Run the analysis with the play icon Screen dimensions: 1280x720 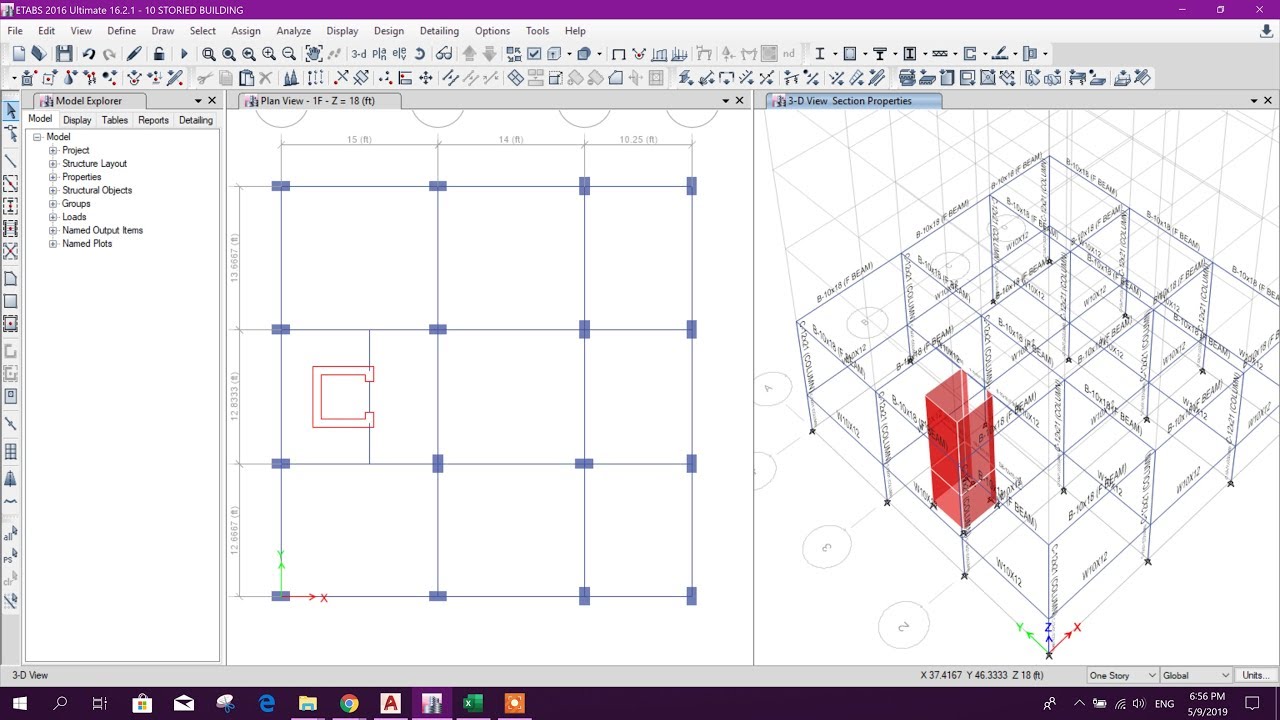[x=185, y=52]
